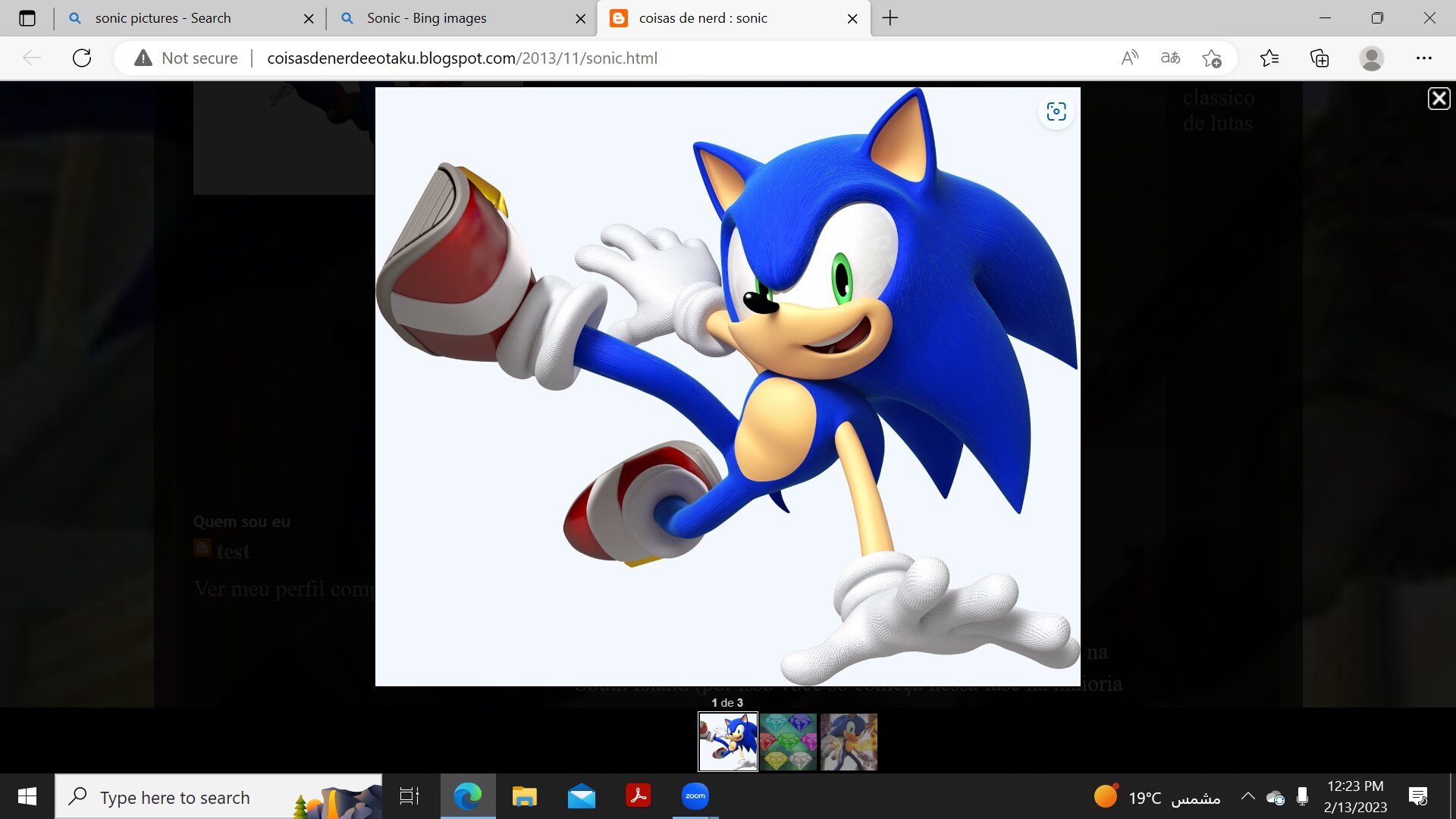
Task: Click the OneDrive network tray icon
Action: coord(1276,797)
